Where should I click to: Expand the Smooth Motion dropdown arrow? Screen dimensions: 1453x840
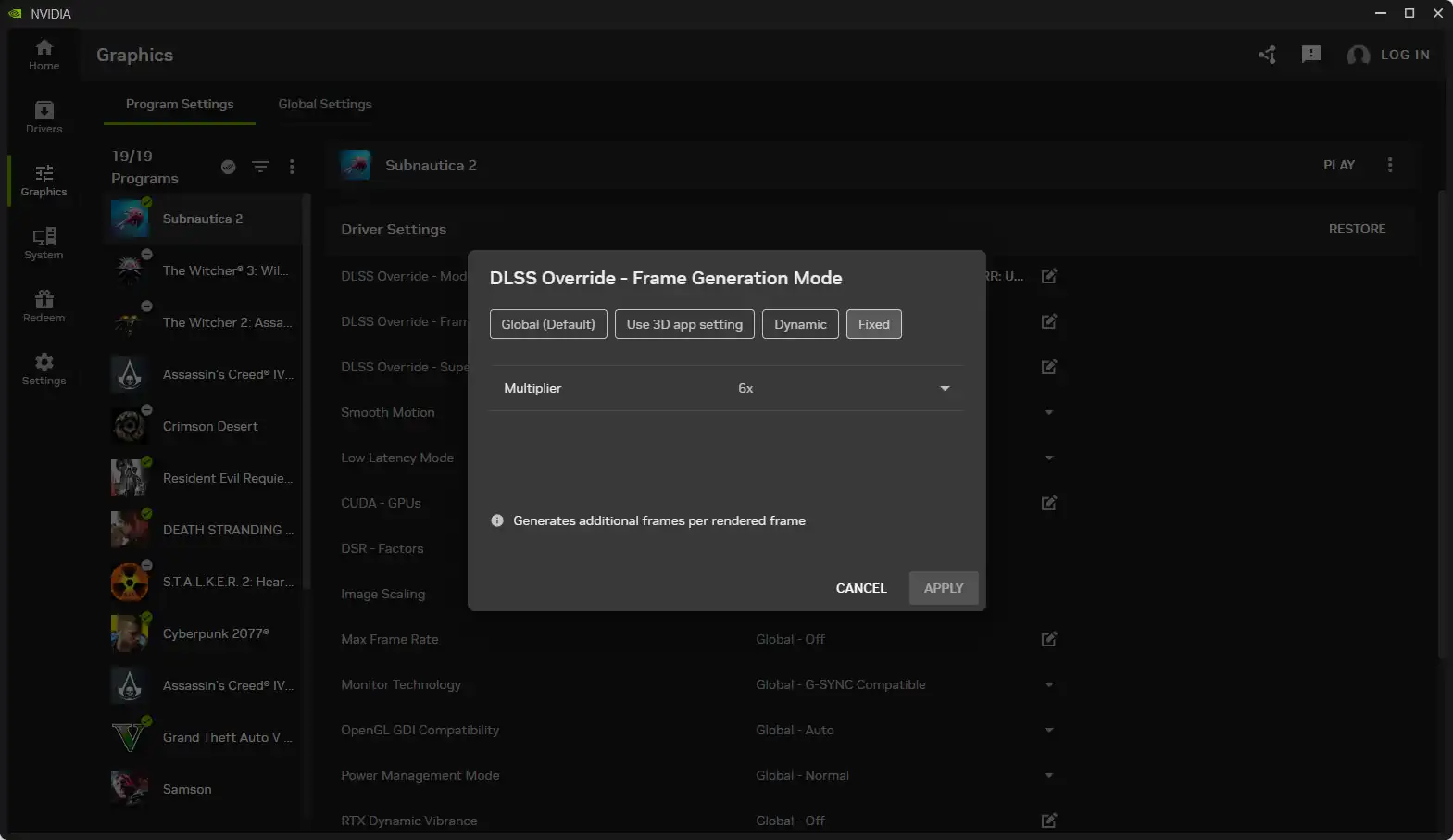click(1048, 412)
